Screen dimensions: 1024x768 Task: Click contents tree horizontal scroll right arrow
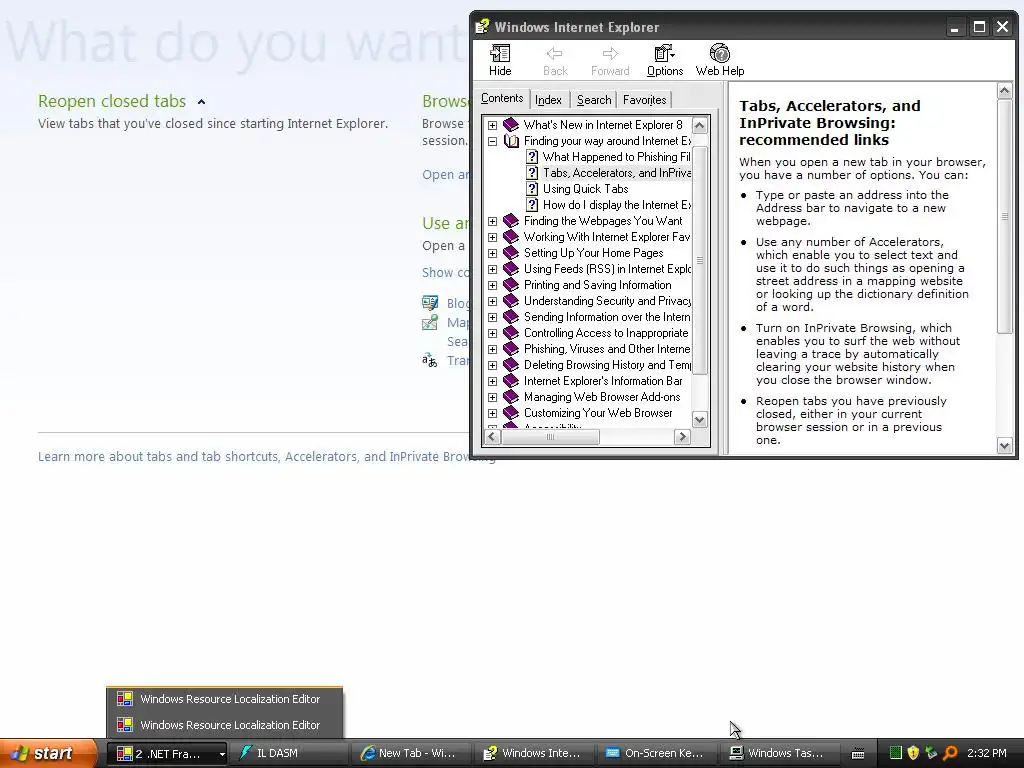coord(682,437)
